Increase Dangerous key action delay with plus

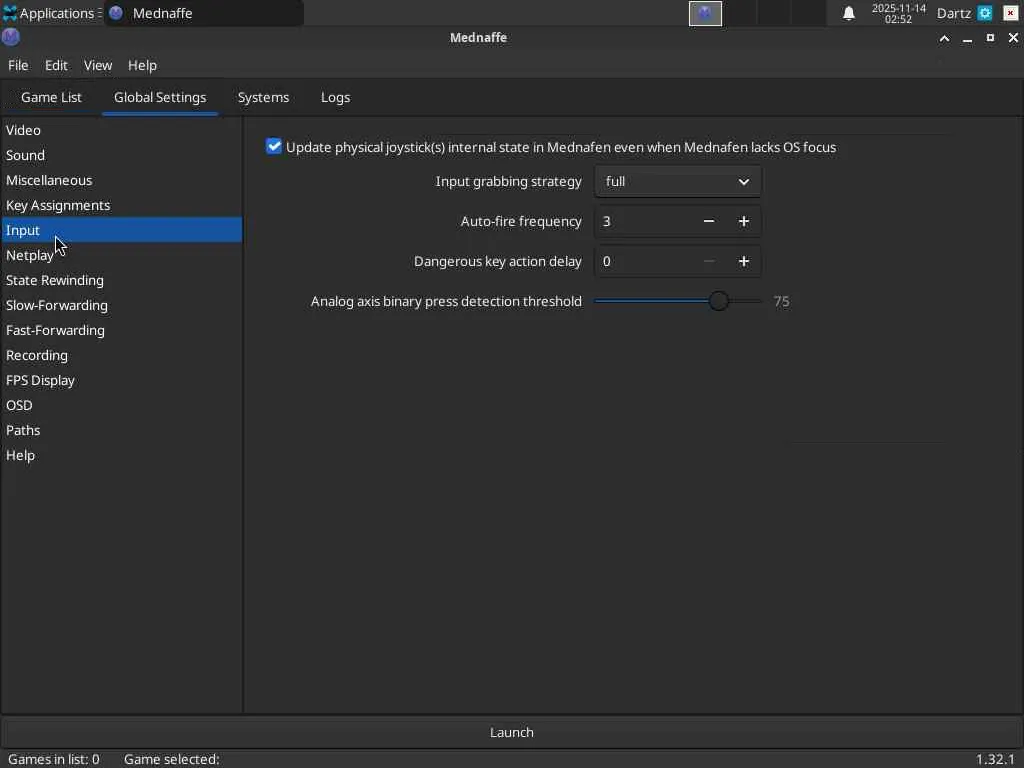click(x=743, y=261)
